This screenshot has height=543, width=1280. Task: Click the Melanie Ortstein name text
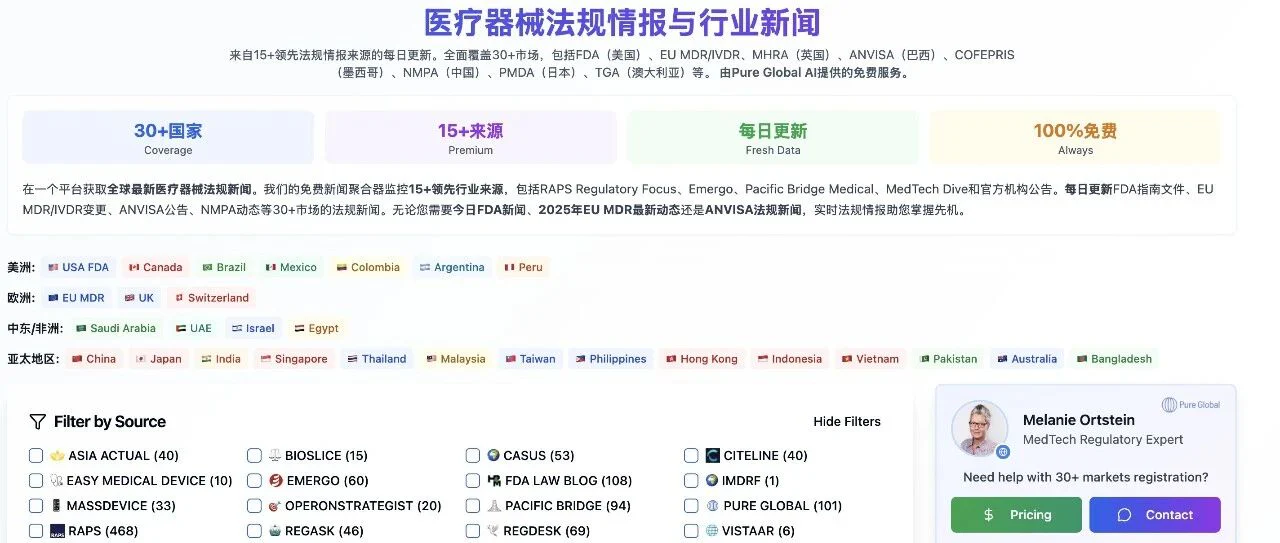1079,420
